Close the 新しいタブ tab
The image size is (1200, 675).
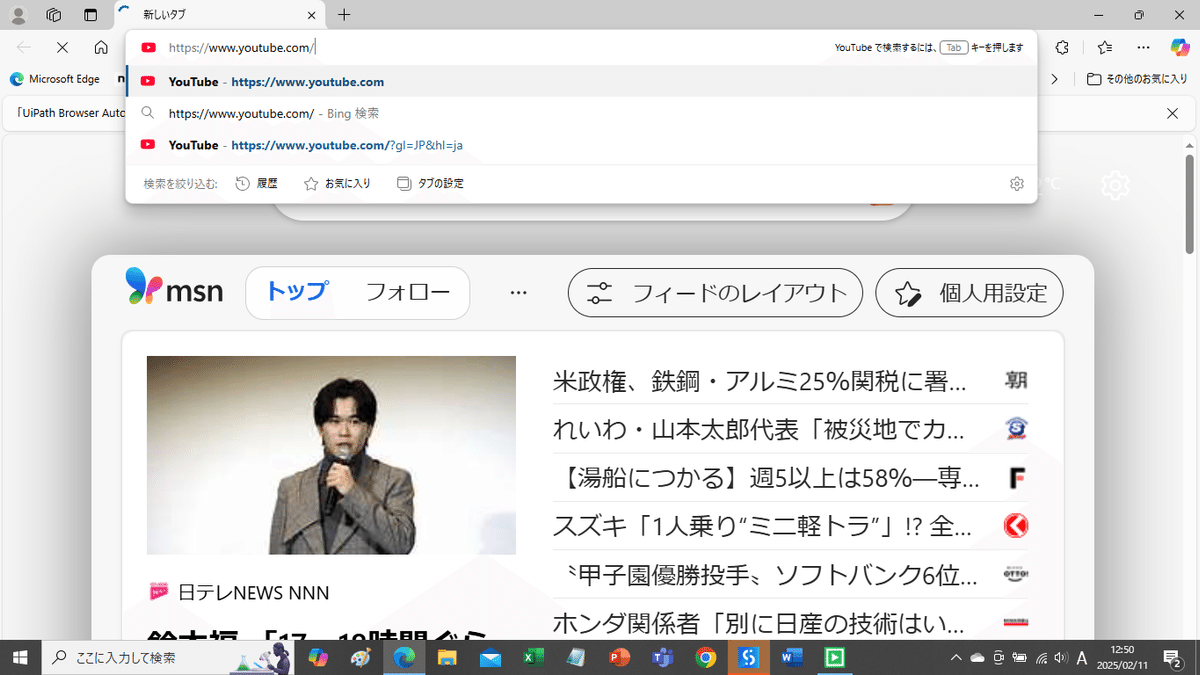click(311, 15)
